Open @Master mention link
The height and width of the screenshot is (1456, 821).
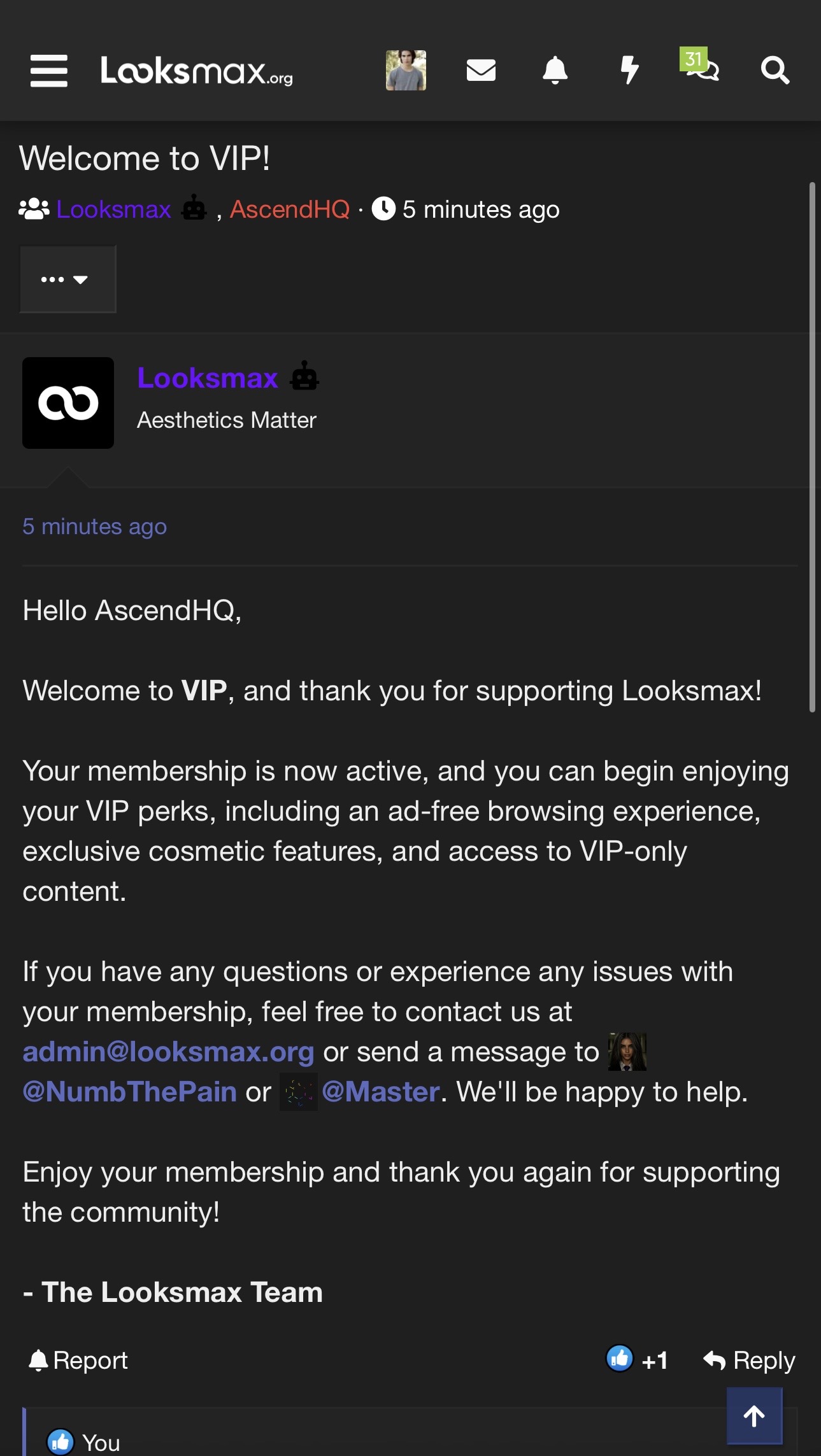(x=381, y=1092)
